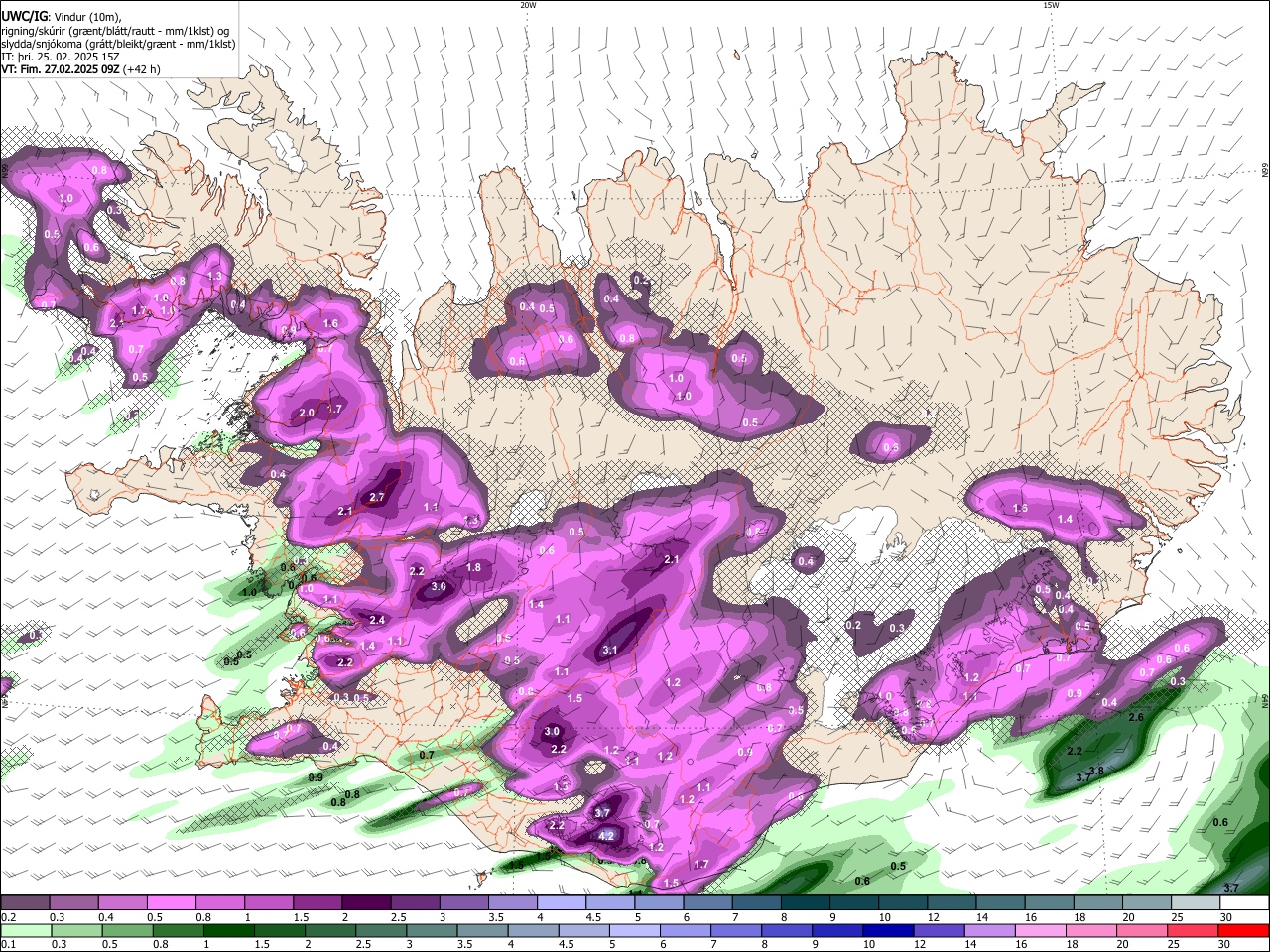Click the 8 swatch in the rain scale
This screenshot has width=1270, height=952.
point(787,931)
